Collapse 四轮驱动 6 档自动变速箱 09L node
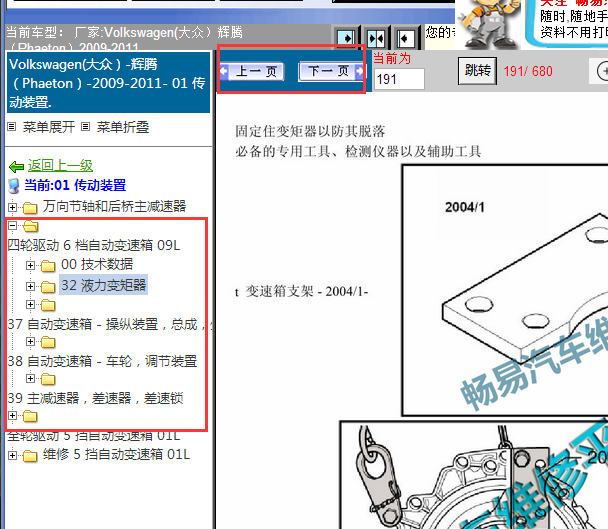608x529 pixels. (12, 225)
